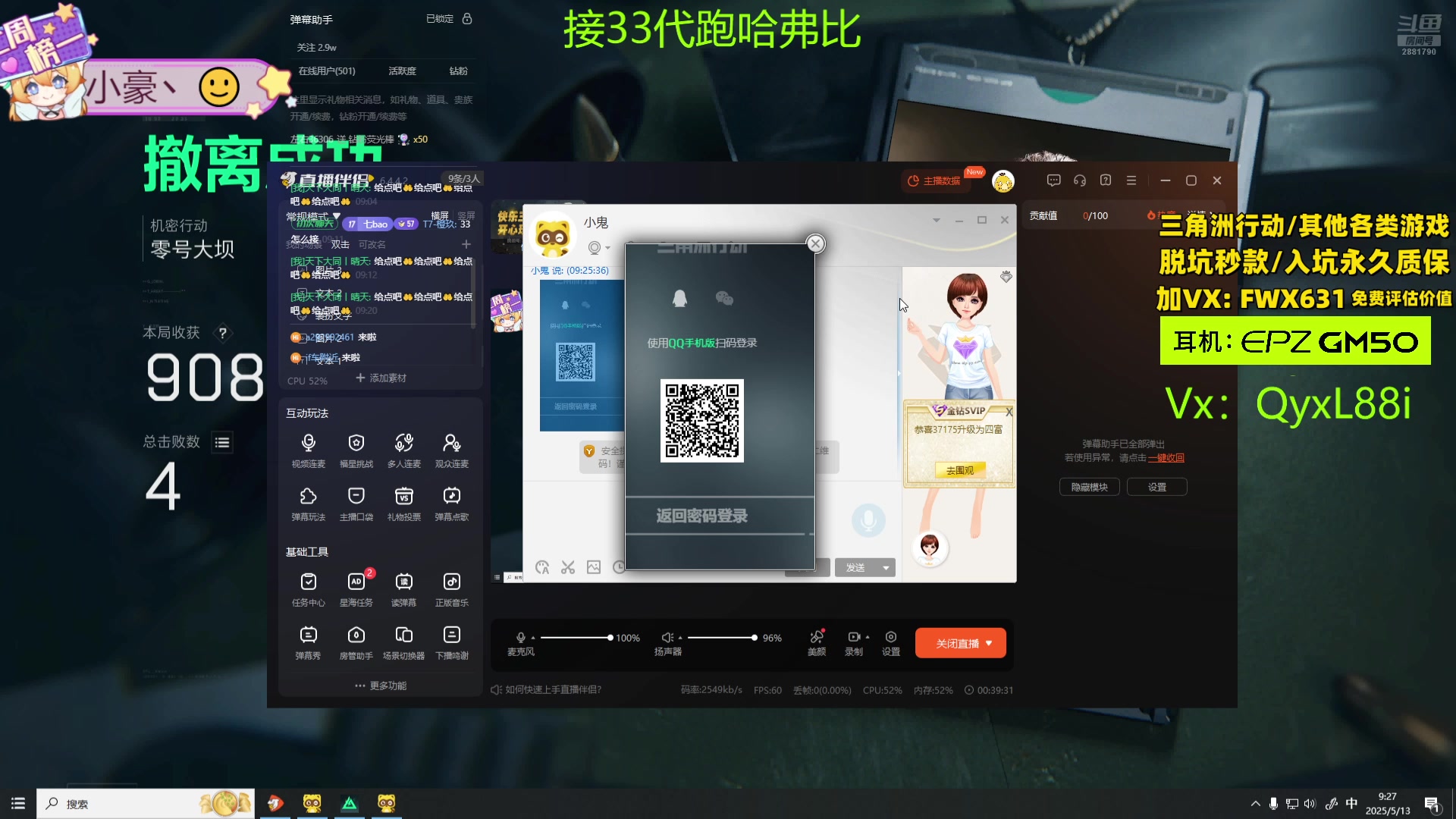The width and height of the screenshot is (1456, 819).
Task: Expand recording options arrow next to 录制
Action: (868, 637)
